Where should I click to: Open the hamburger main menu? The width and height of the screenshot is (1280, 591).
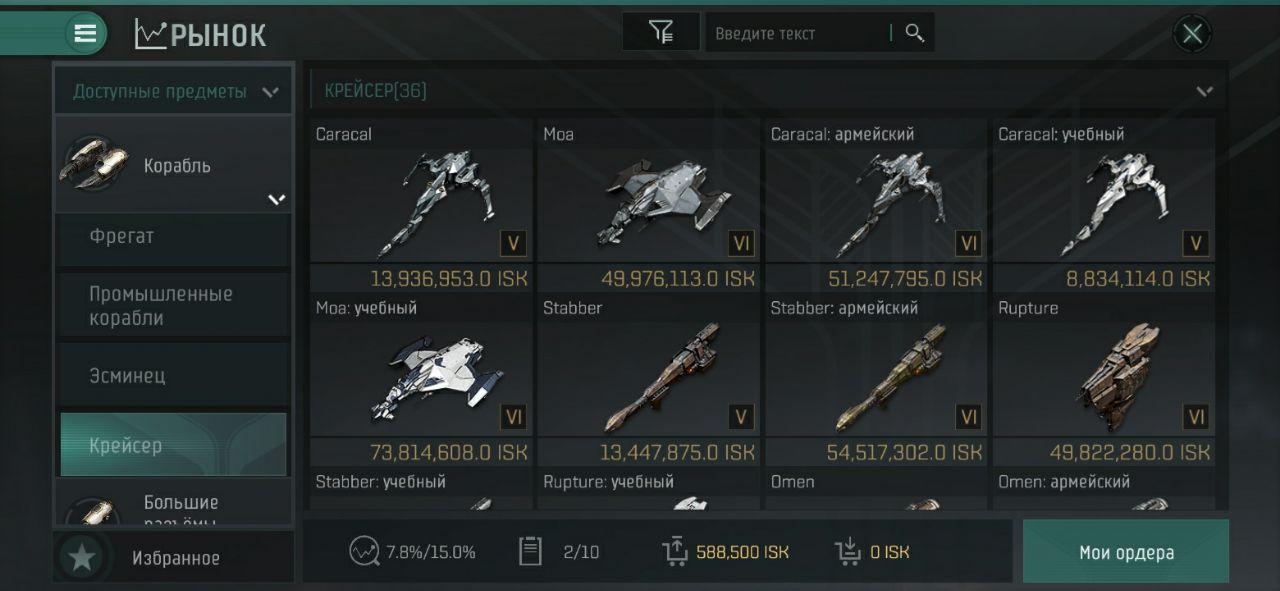coord(86,33)
